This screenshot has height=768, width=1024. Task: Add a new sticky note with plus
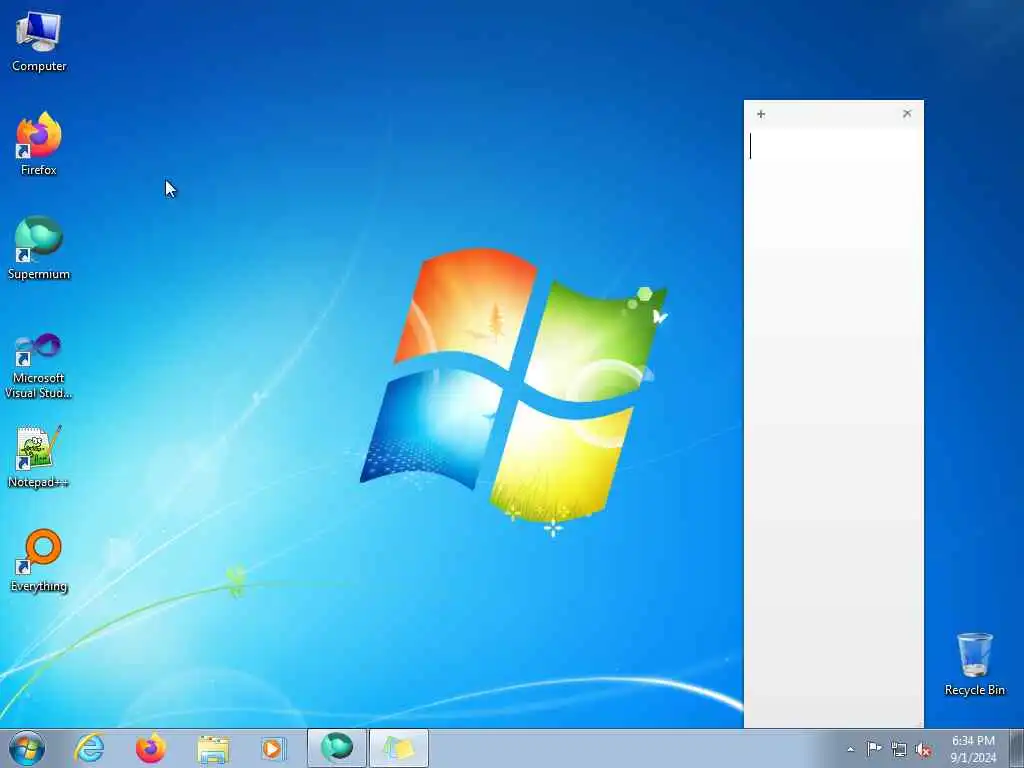(761, 114)
